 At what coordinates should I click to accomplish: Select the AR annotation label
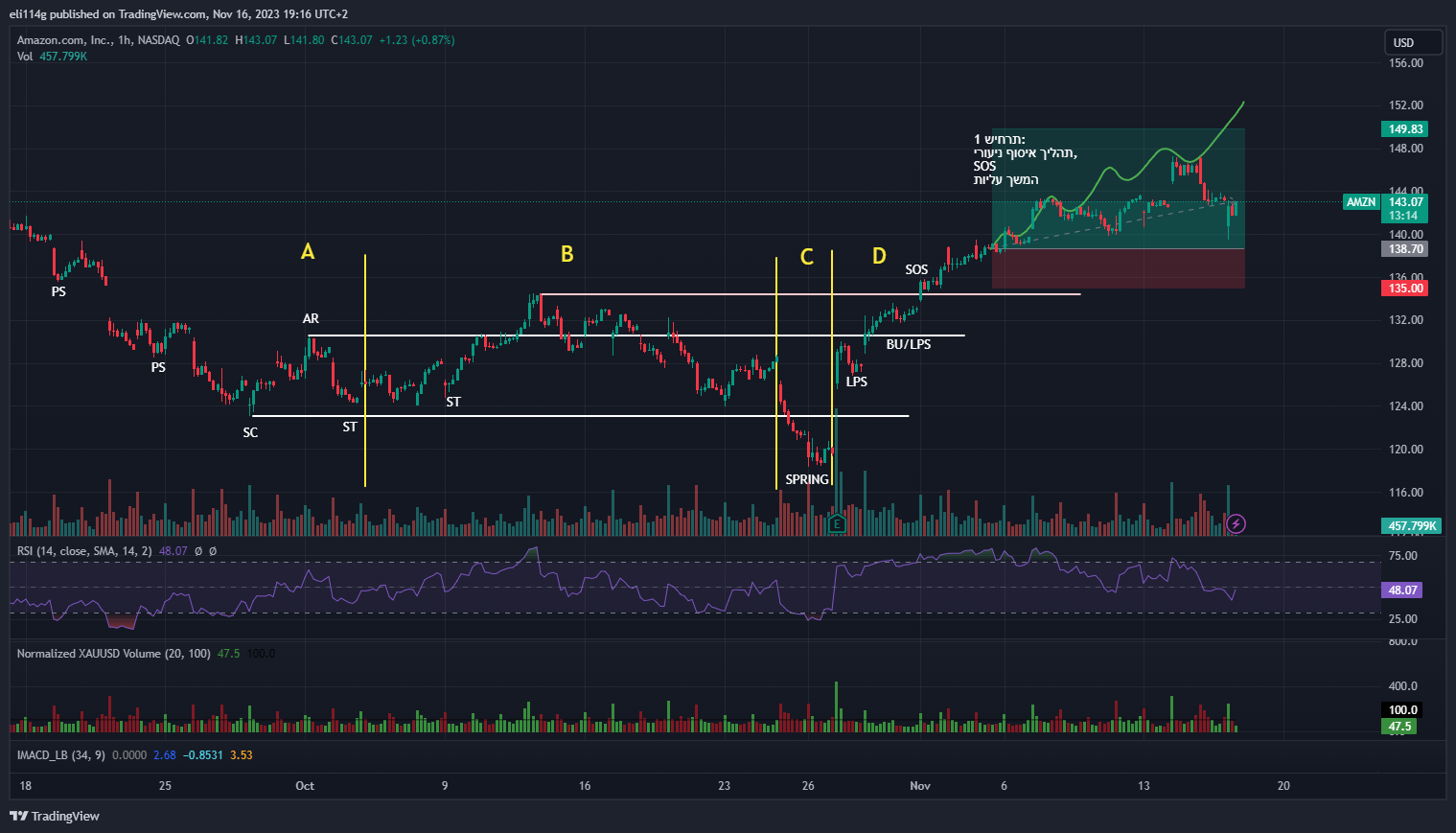[x=311, y=319]
